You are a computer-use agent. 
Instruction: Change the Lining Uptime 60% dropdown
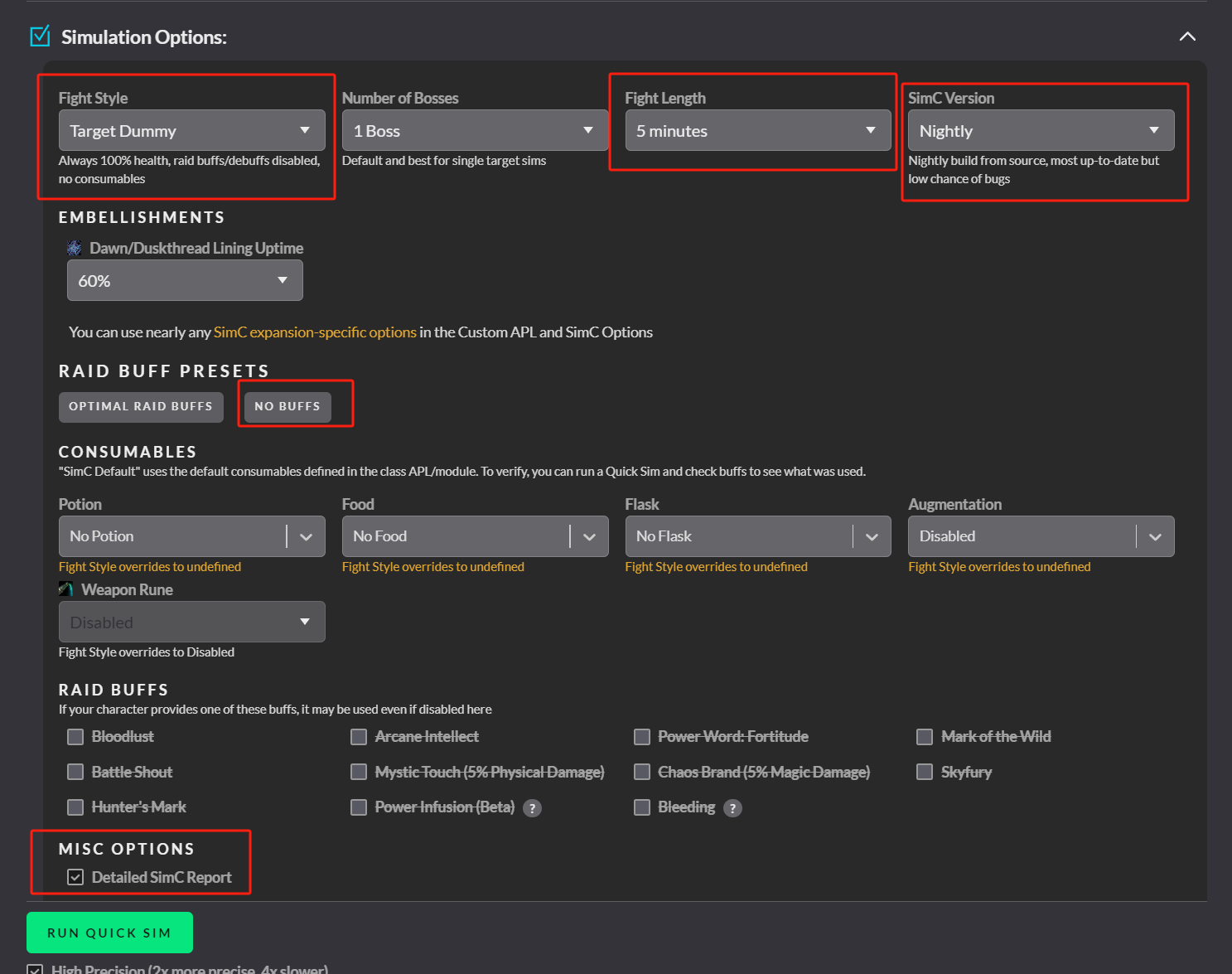(185, 281)
